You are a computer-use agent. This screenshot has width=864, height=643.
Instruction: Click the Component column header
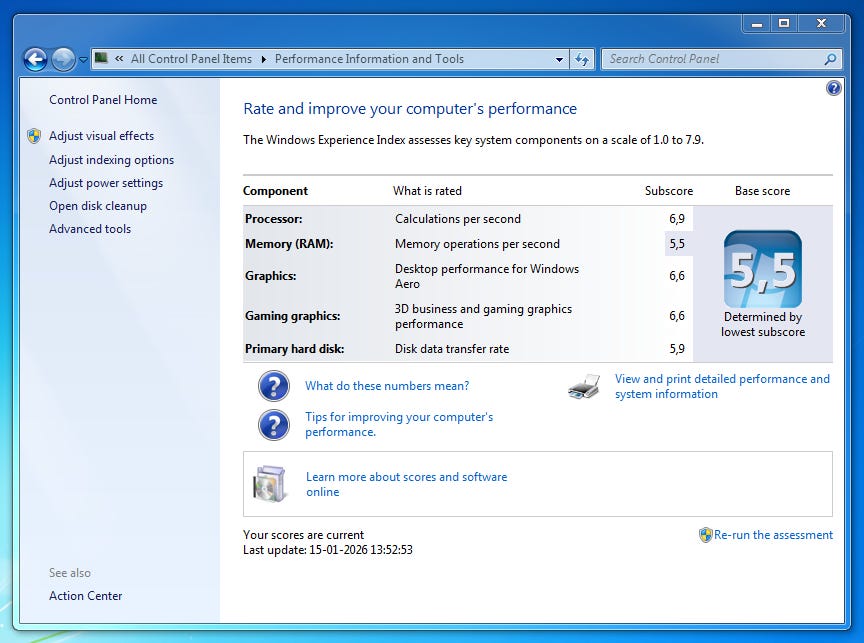[x=276, y=191]
